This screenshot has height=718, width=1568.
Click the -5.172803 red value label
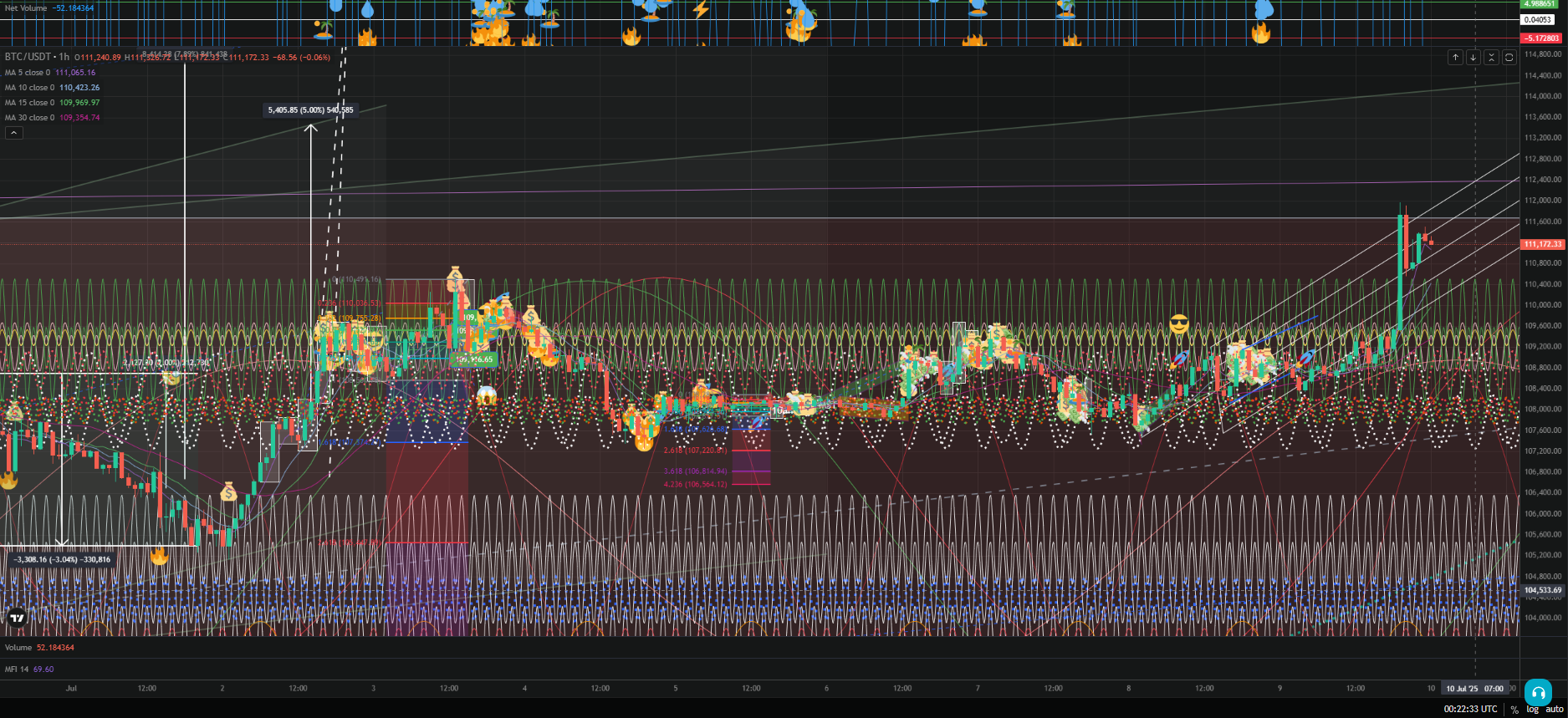point(1541,38)
